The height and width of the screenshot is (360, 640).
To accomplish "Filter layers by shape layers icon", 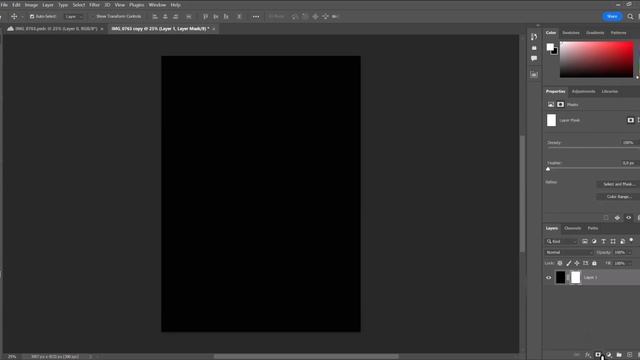I will point(613,241).
